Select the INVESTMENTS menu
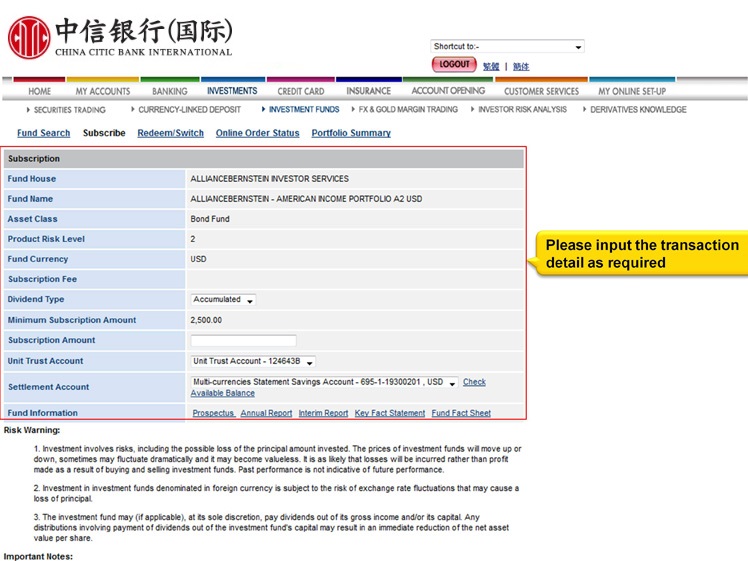 (x=232, y=91)
